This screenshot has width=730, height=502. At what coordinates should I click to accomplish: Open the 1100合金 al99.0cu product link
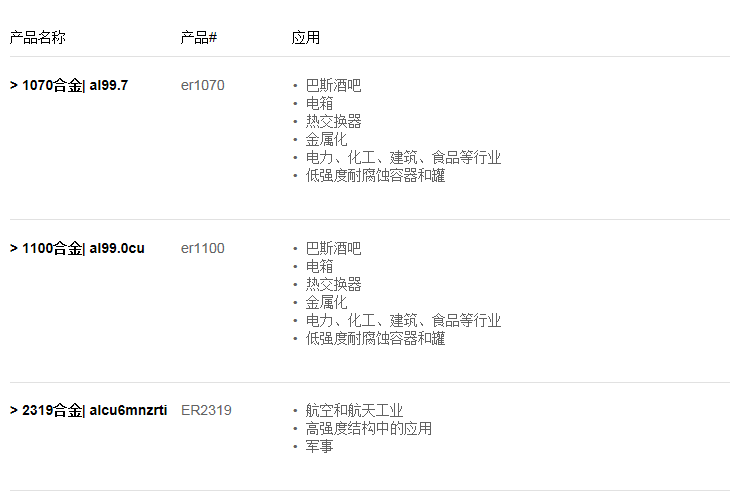click(x=77, y=248)
